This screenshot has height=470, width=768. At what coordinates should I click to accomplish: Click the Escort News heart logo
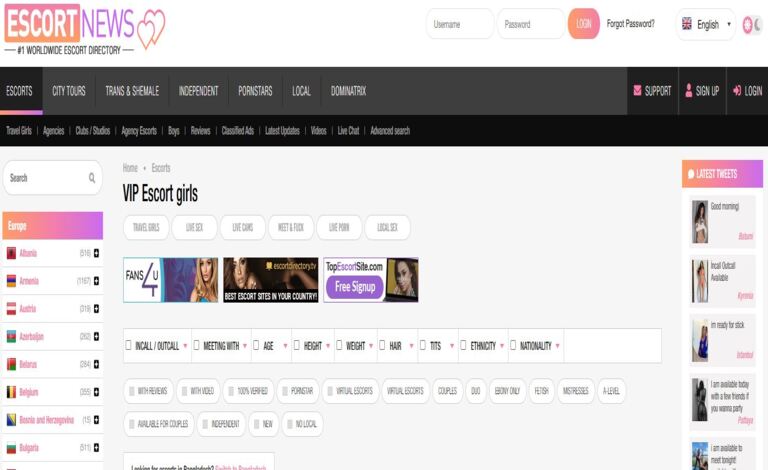[150, 30]
